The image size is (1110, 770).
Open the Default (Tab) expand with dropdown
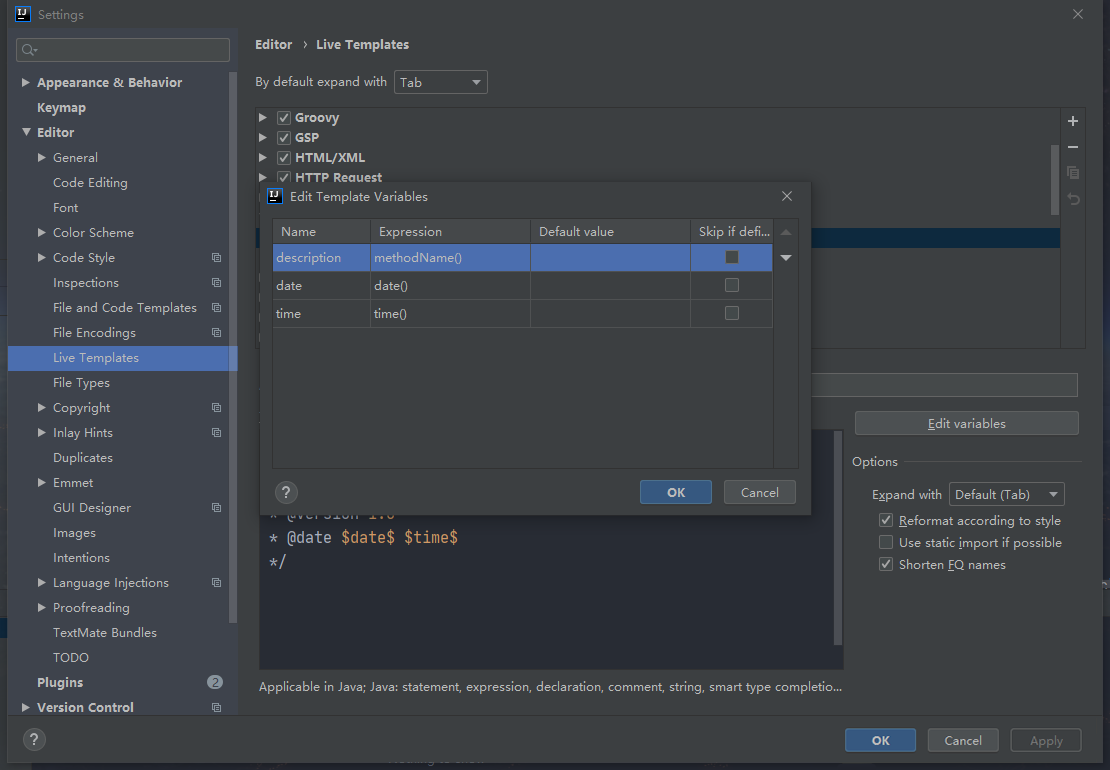coord(1006,495)
